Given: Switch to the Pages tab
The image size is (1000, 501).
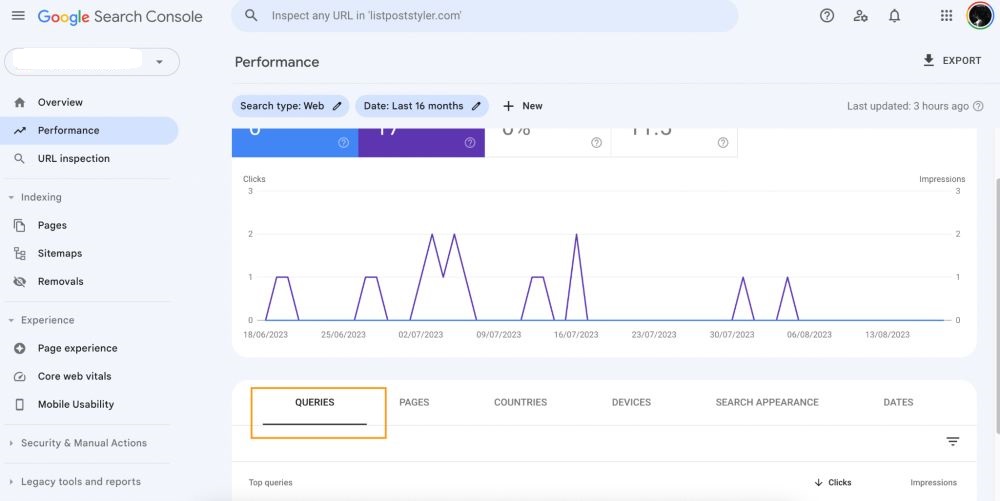Looking at the screenshot, I should click(x=414, y=402).
